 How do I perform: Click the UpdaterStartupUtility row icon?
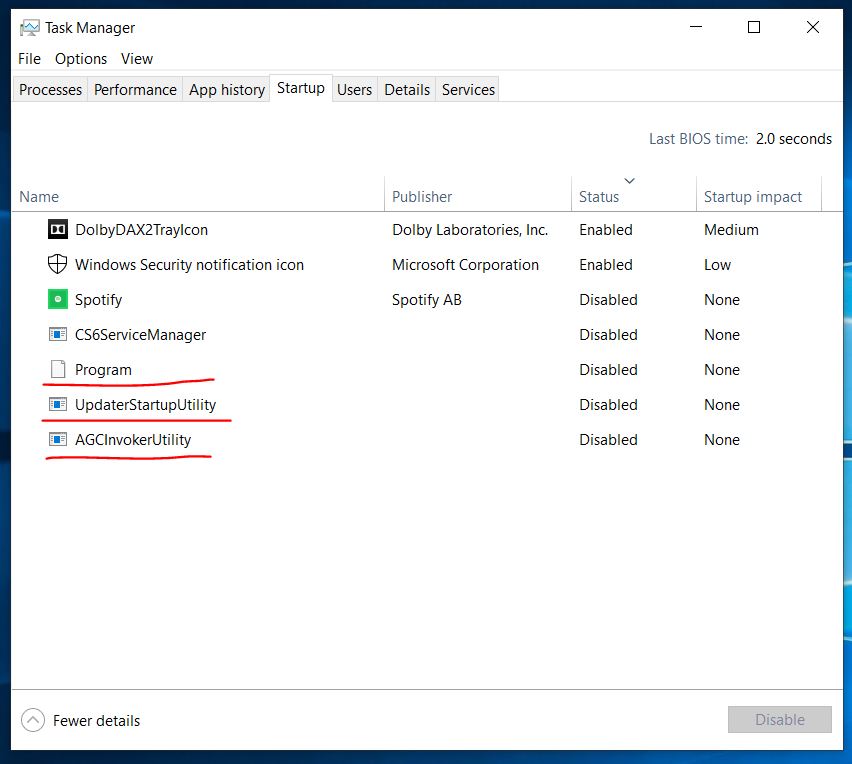(58, 404)
